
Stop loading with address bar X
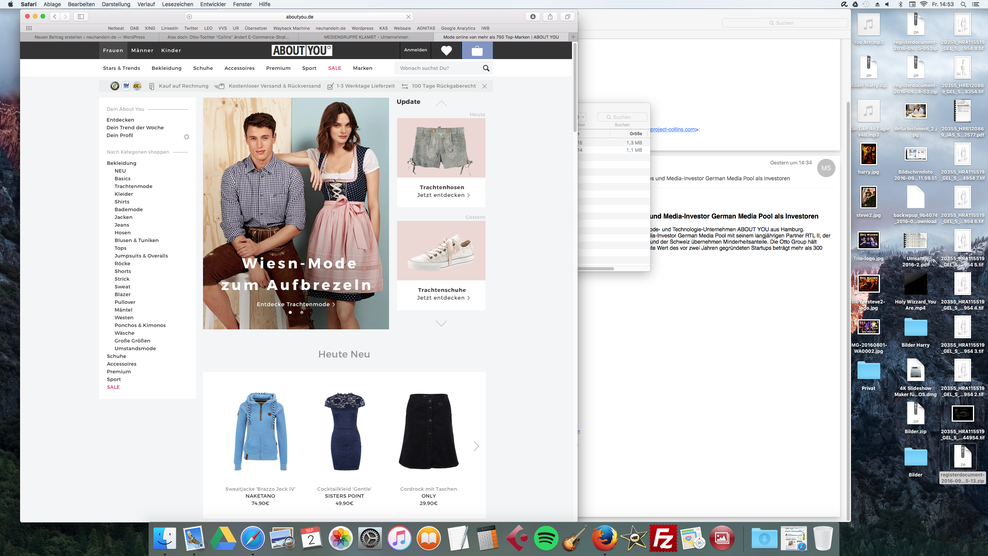[x=408, y=17]
